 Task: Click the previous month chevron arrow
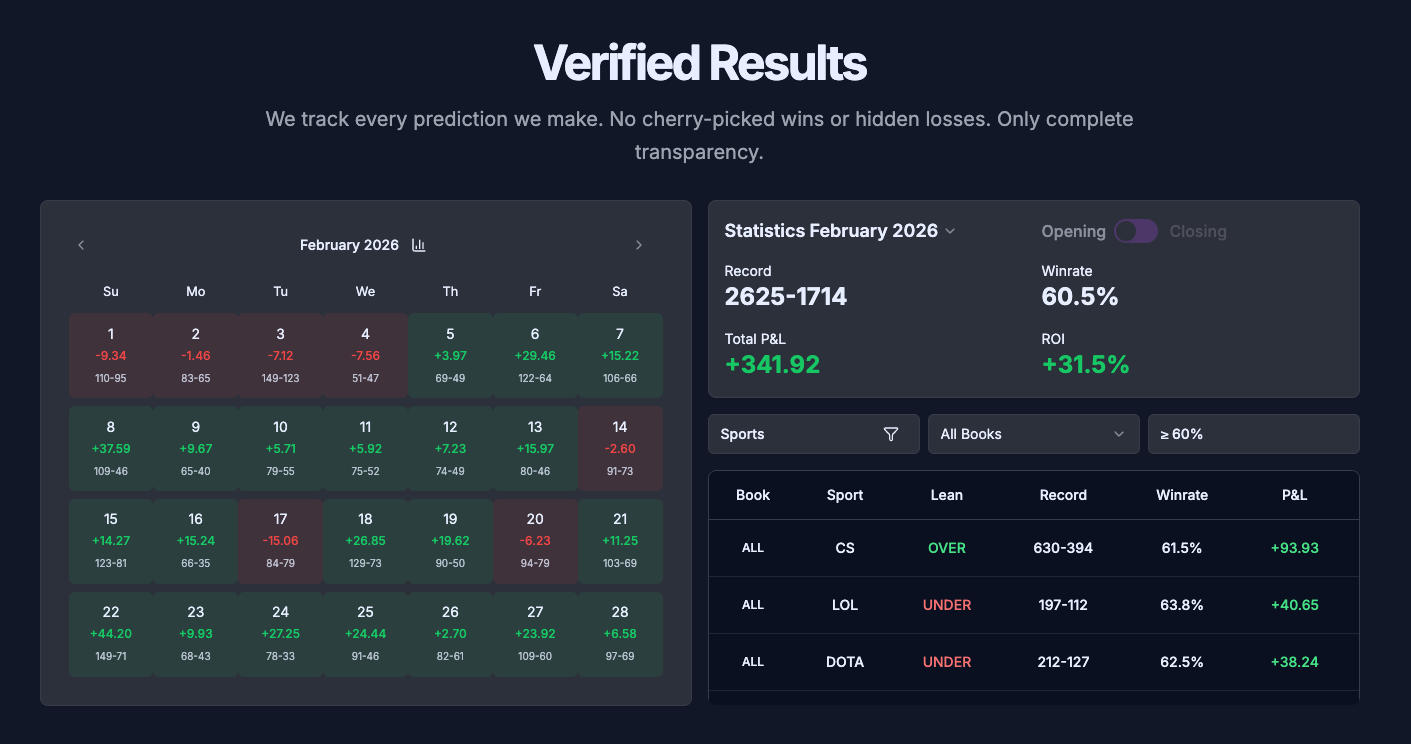coord(80,244)
